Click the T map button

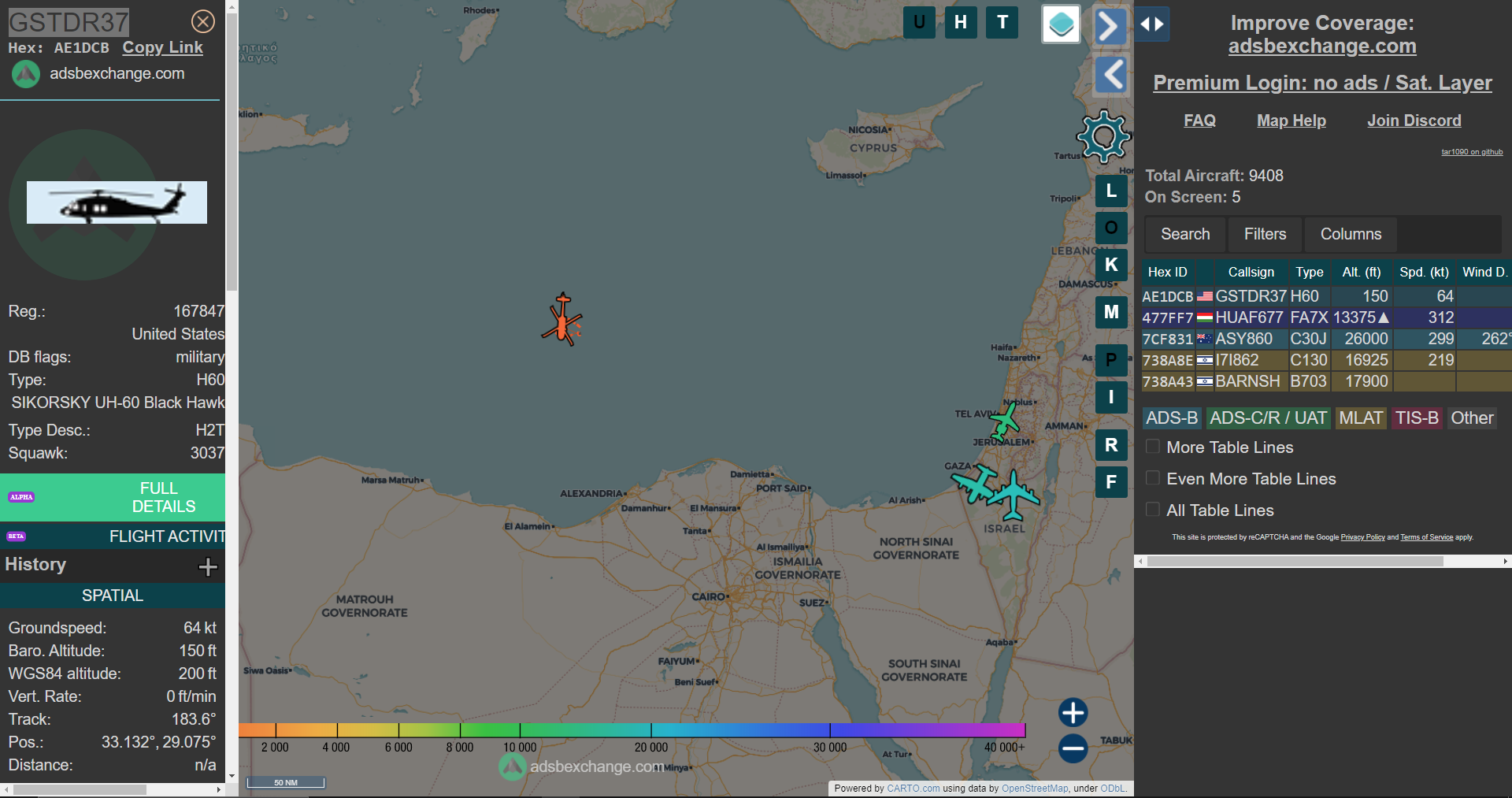(1002, 22)
